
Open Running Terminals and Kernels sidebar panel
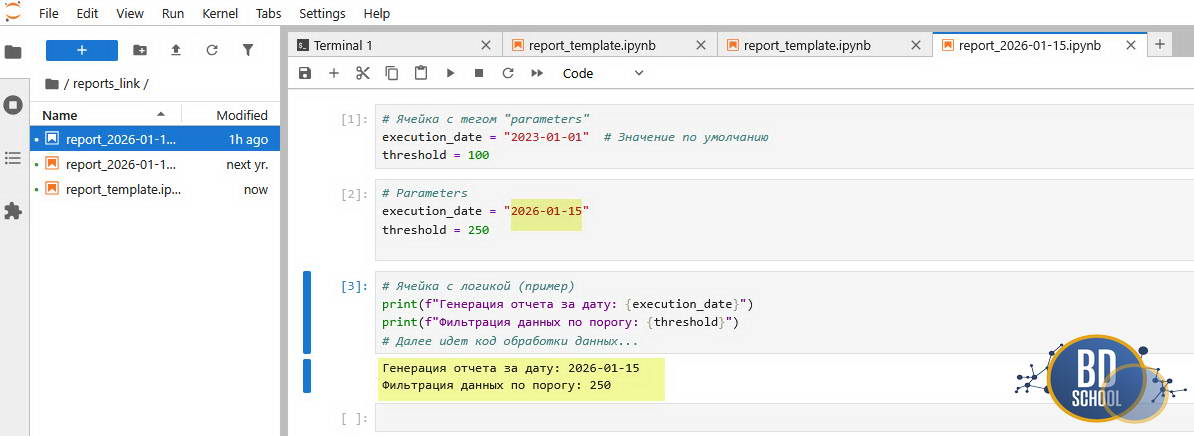[13, 105]
